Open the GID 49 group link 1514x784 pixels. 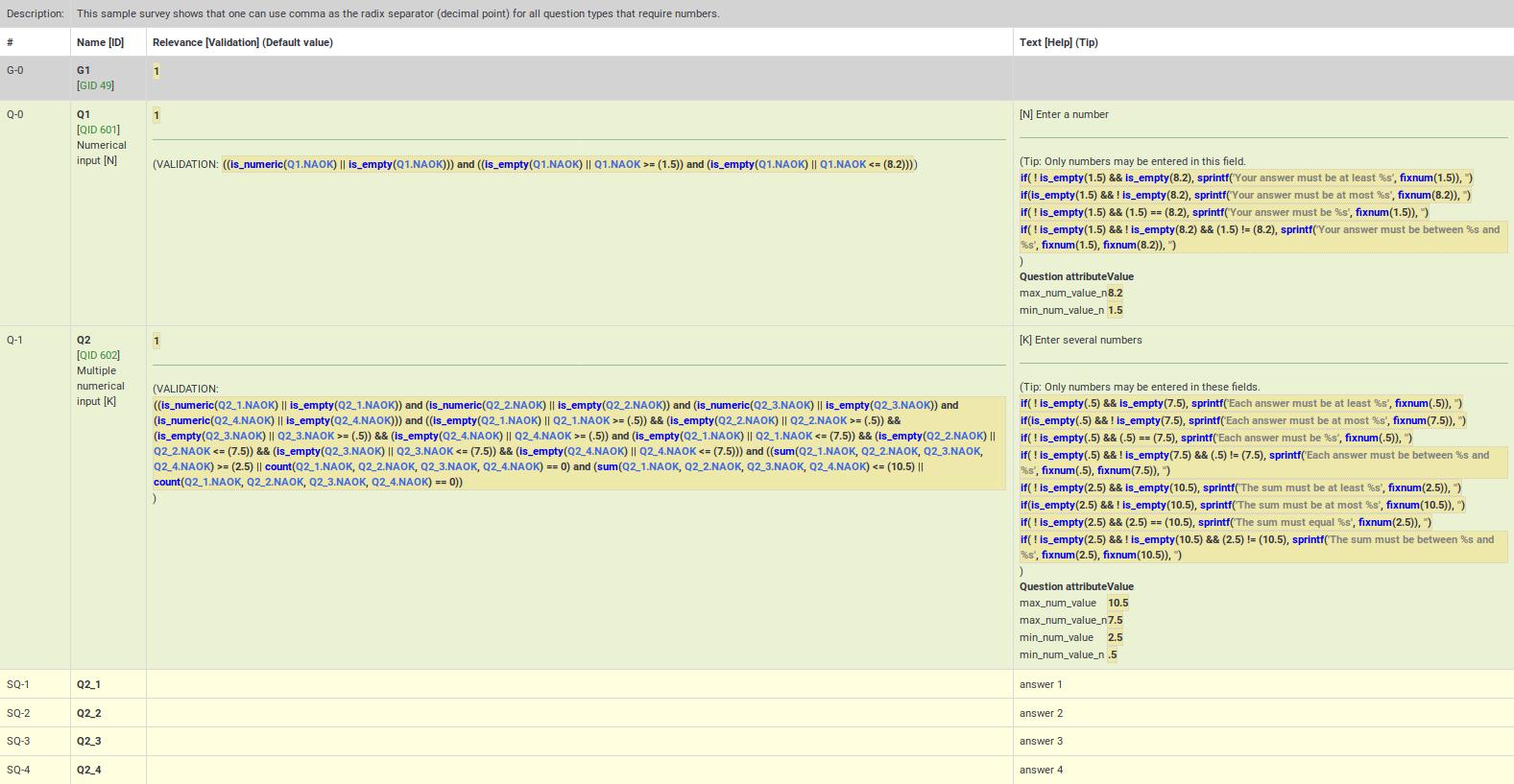(x=95, y=85)
